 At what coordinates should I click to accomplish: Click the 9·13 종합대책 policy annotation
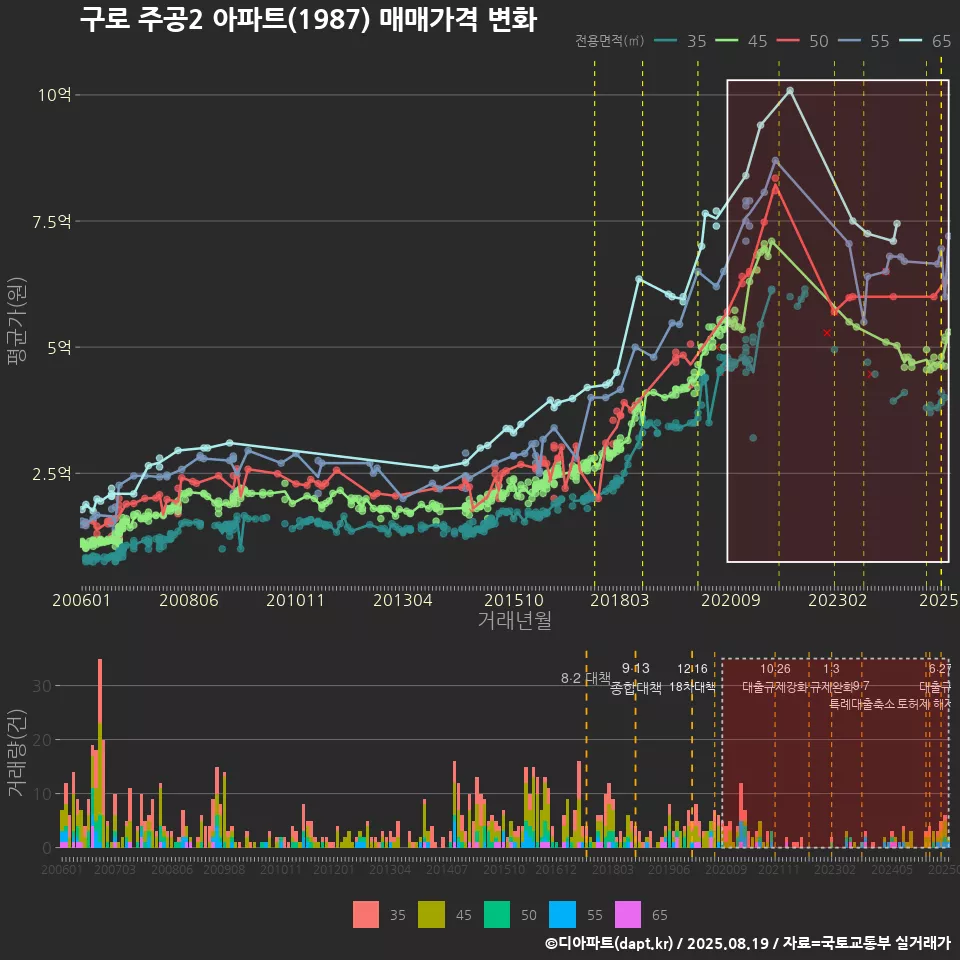pos(636,678)
